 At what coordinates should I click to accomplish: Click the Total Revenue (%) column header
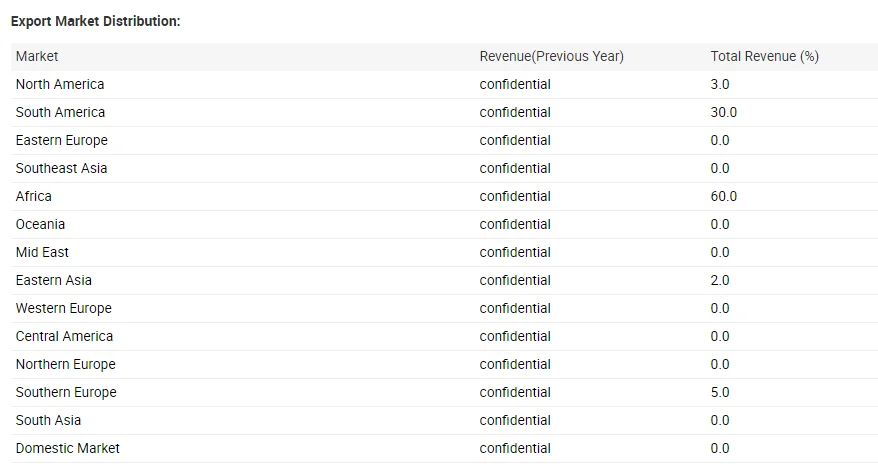point(764,56)
